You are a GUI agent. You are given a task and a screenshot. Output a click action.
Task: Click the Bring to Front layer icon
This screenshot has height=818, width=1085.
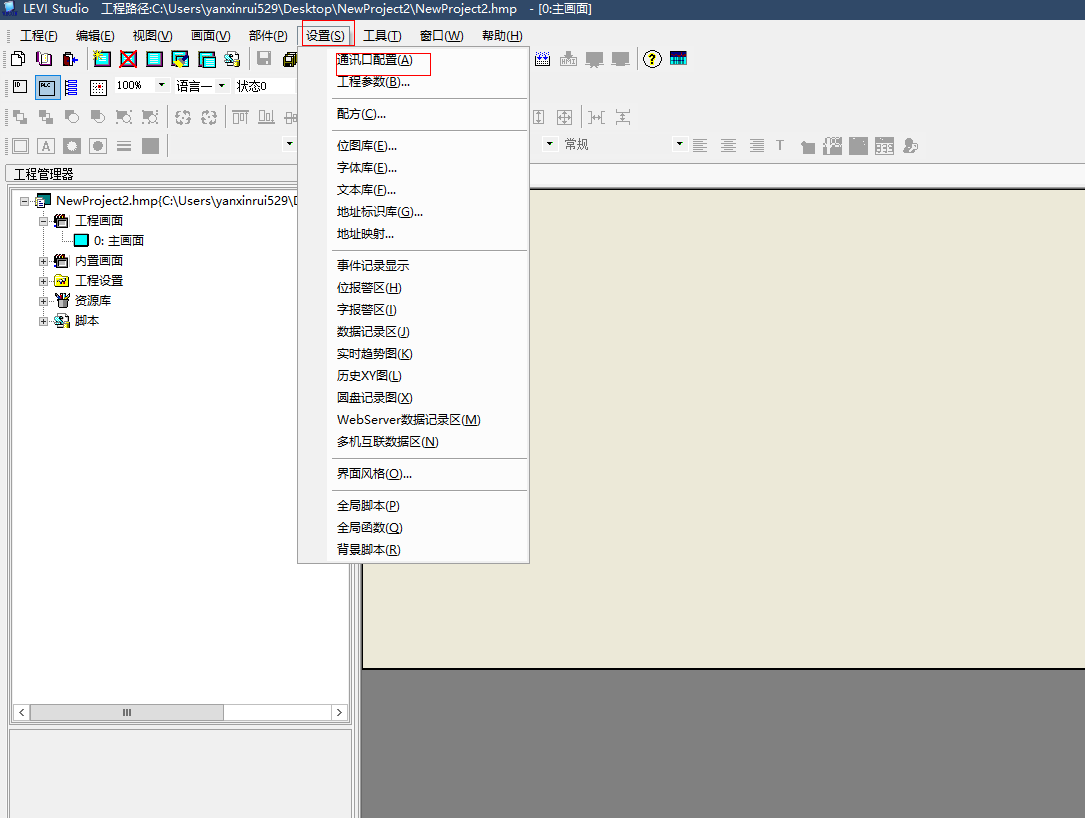coord(20,117)
